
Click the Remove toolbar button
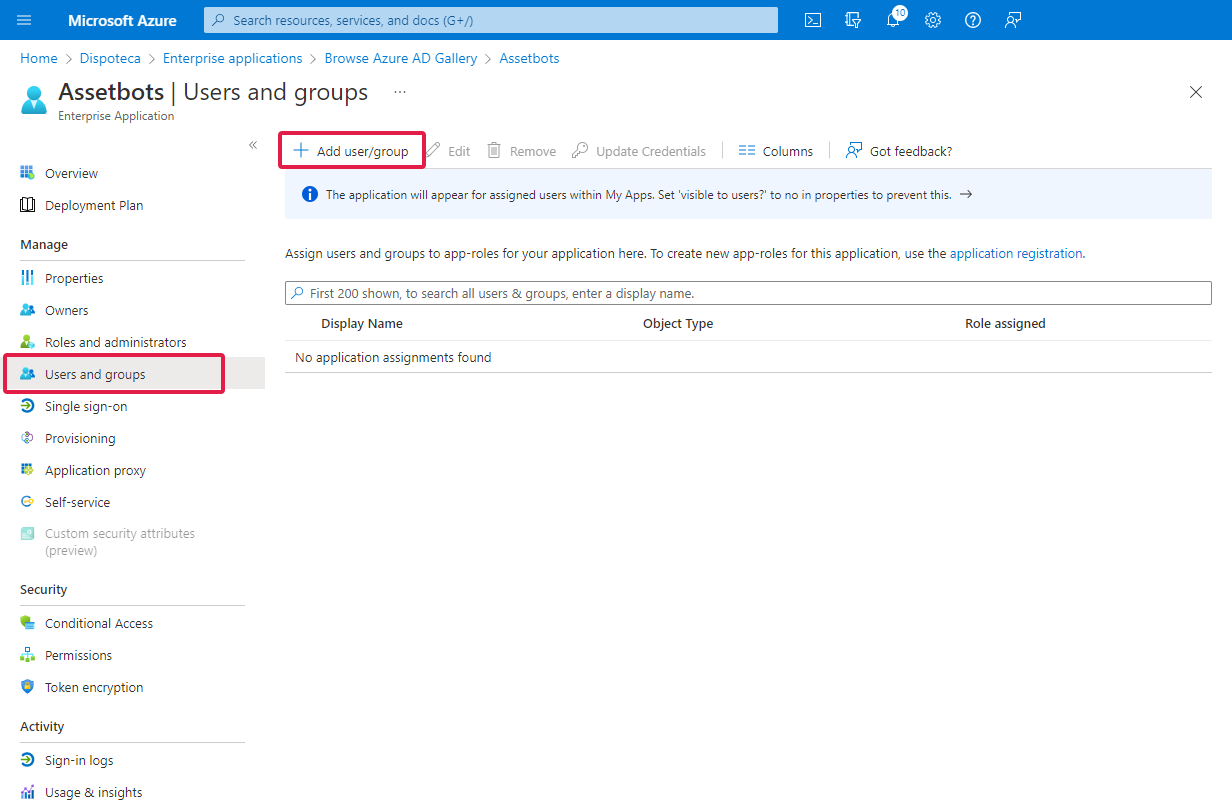pyautogui.click(x=521, y=151)
